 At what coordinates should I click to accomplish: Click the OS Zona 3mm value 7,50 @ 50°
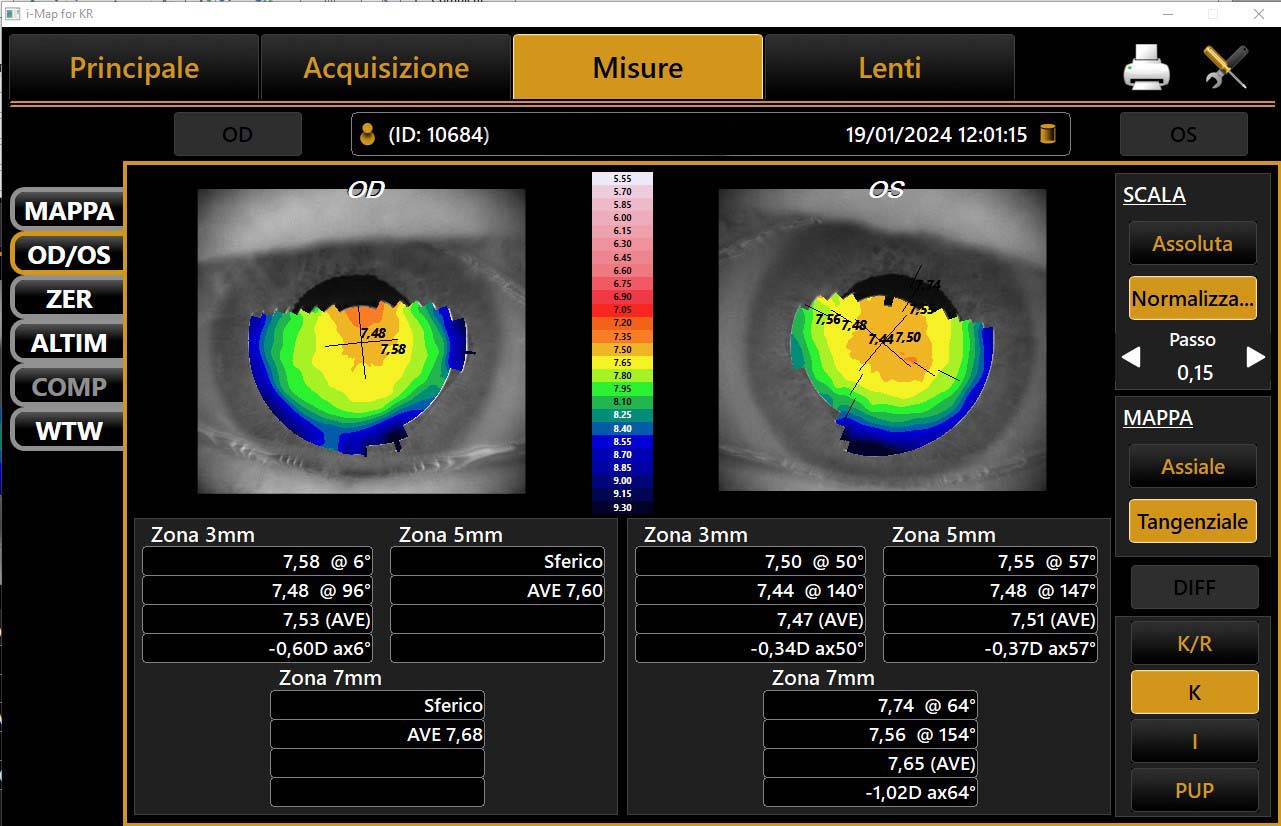(751, 562)
